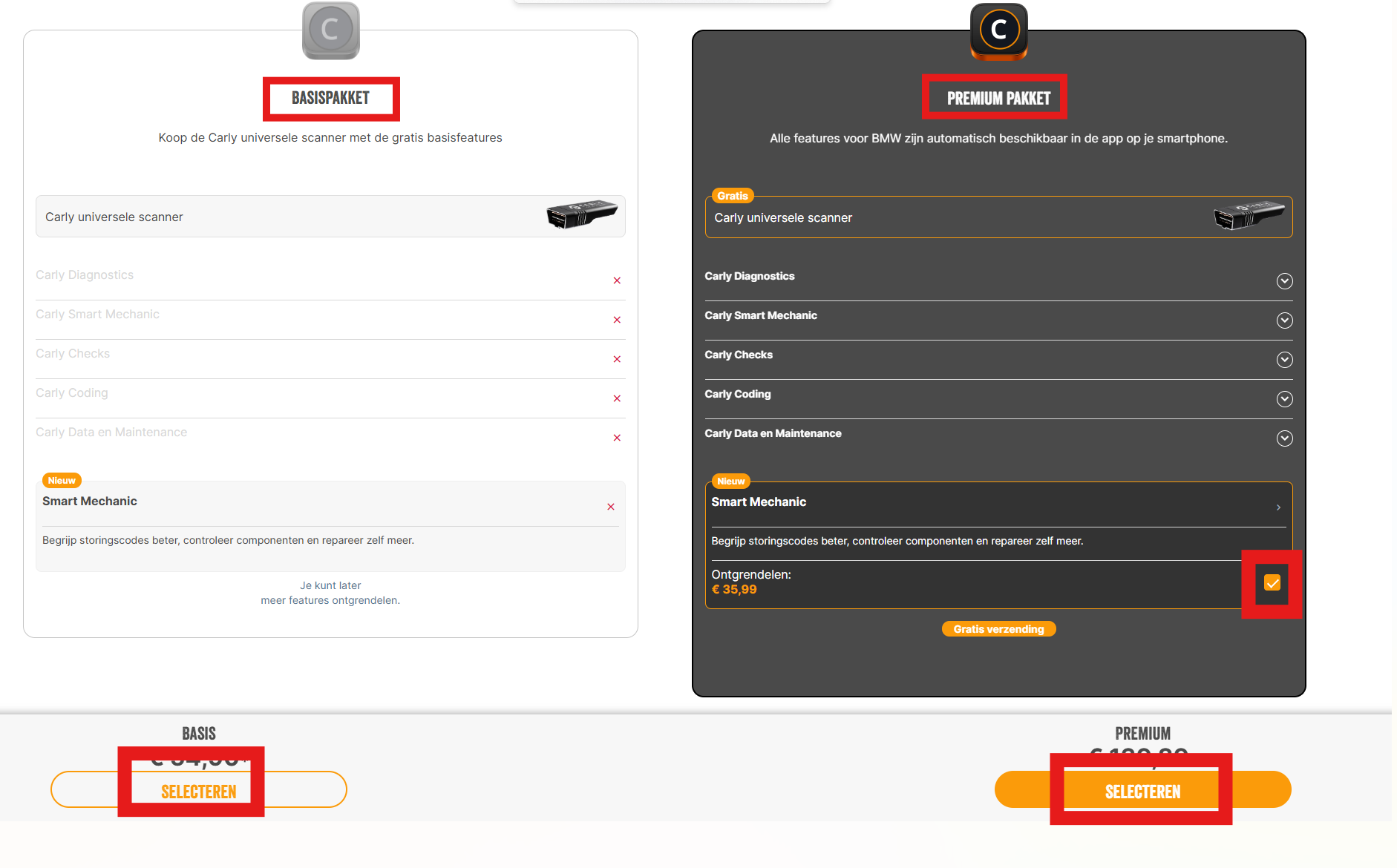This screenshot has width=1397, height=868.
Task: Expand Carly Data en Maintenance in Premium
Action: [1285, 438]
